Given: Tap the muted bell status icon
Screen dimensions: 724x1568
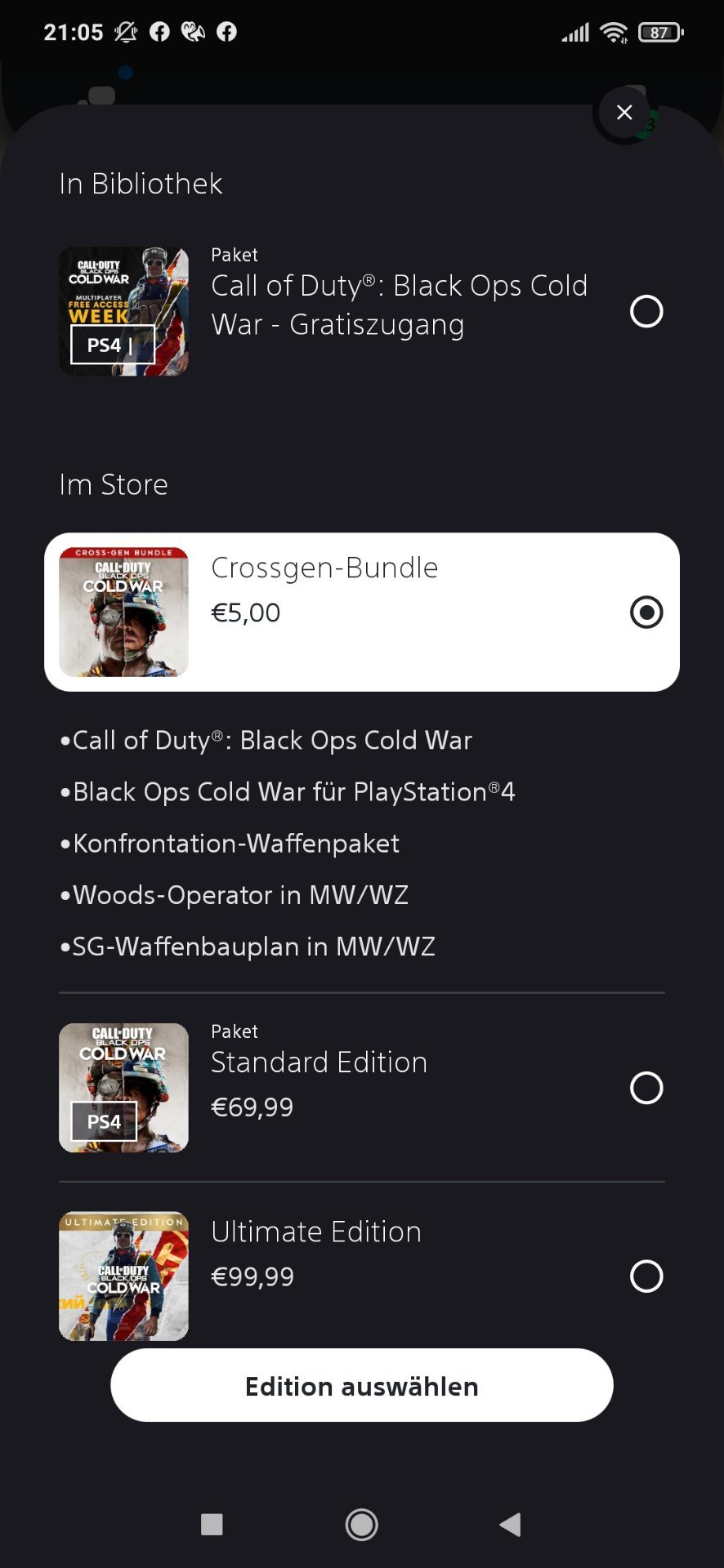Looking at the screenshot, I should coord(125,32).
